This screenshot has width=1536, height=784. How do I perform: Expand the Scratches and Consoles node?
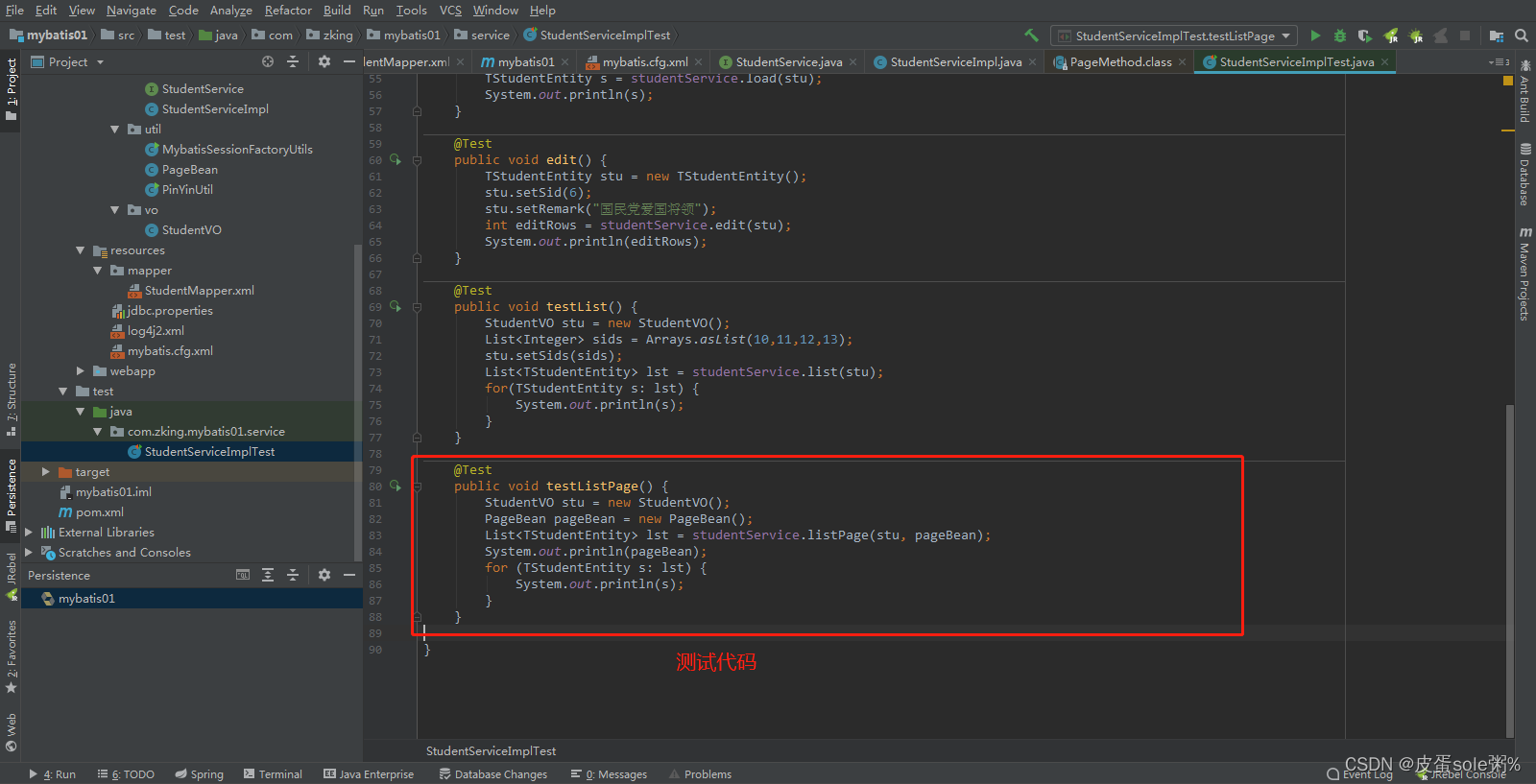pyautogui.click(x=29, y=553)
